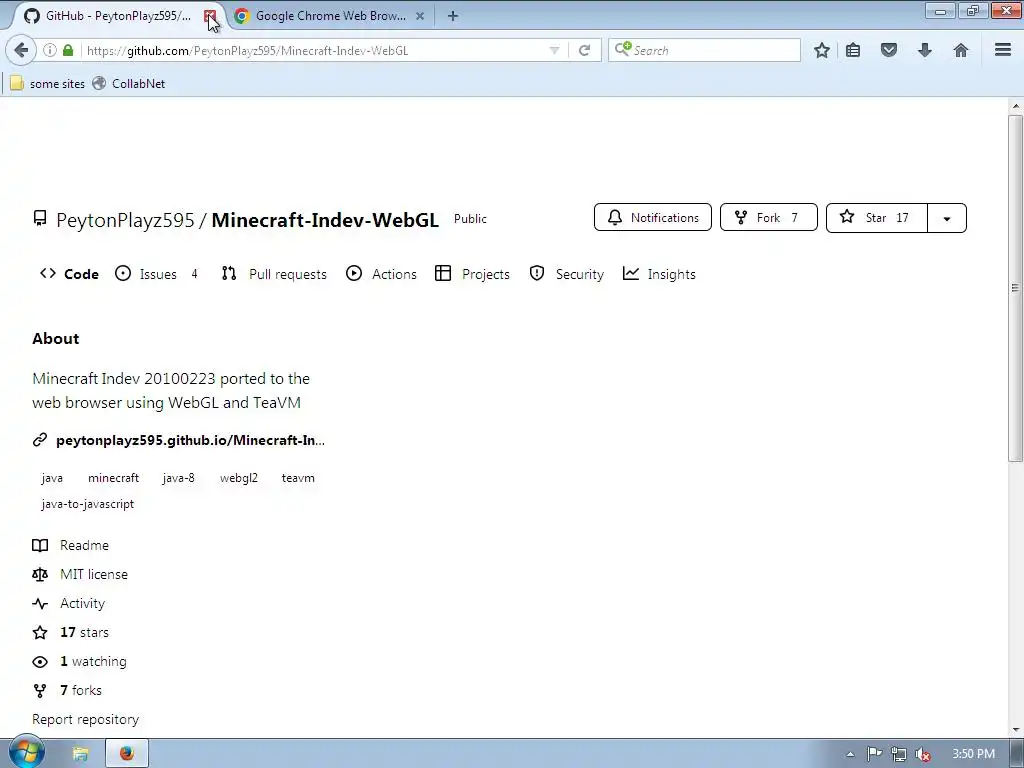
Task: Click the 'java-8' topic tag
Action: [x=178, y=478]
